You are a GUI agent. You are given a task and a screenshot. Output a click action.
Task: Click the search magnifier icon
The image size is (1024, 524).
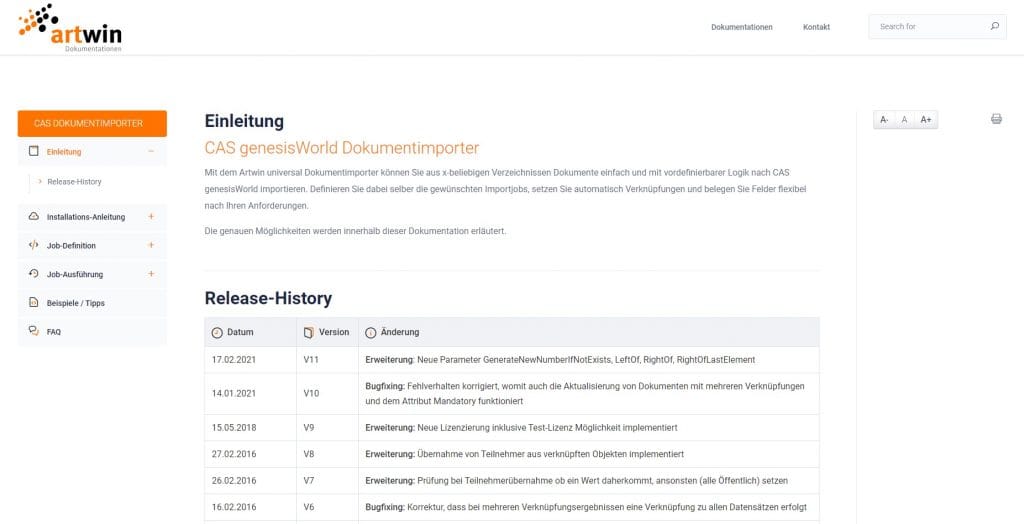(995, 26)
